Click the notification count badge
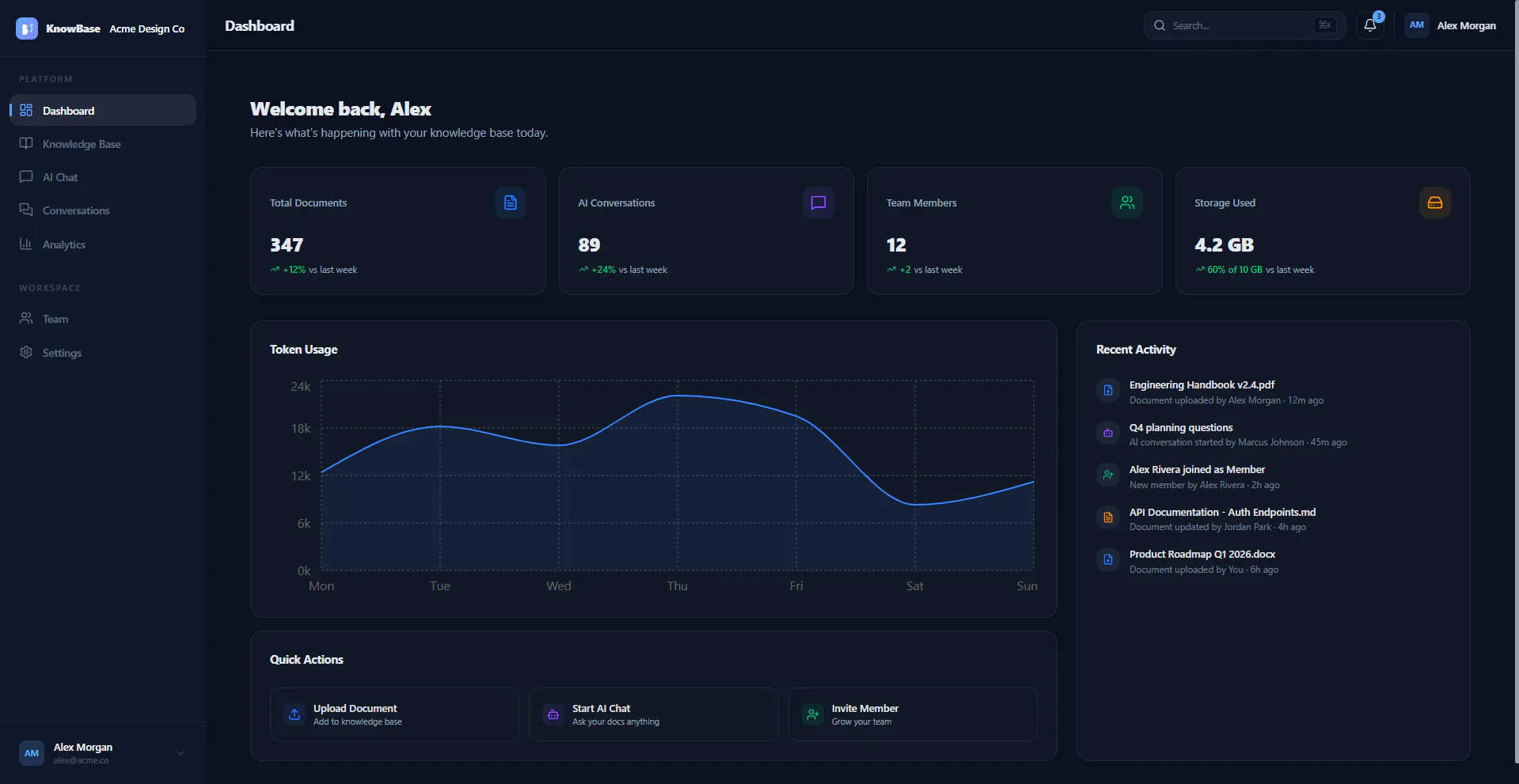 pos(1378,17)
